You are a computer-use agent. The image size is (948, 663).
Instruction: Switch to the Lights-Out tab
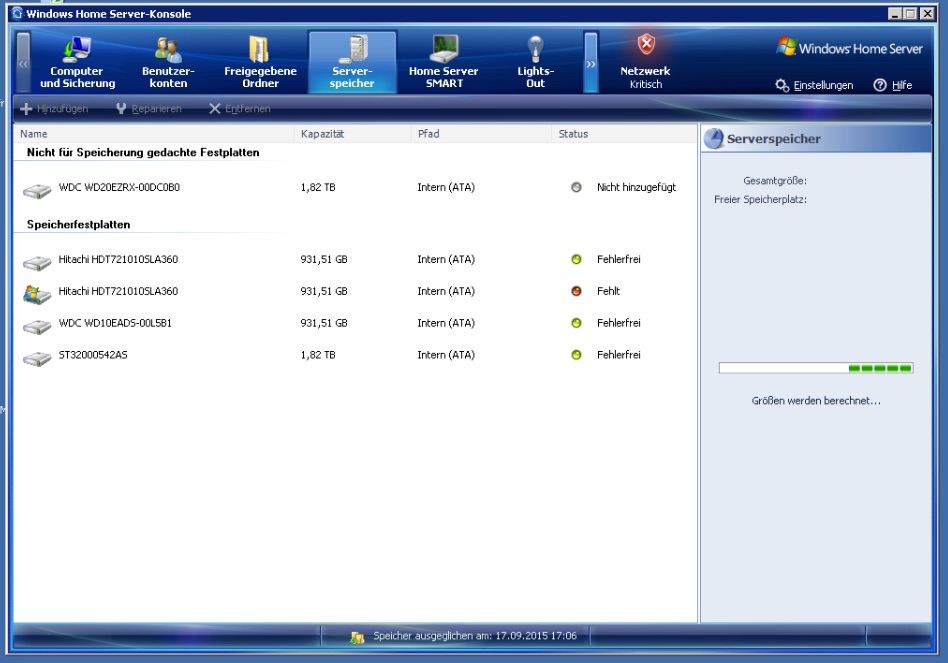(x=535, y=62)
